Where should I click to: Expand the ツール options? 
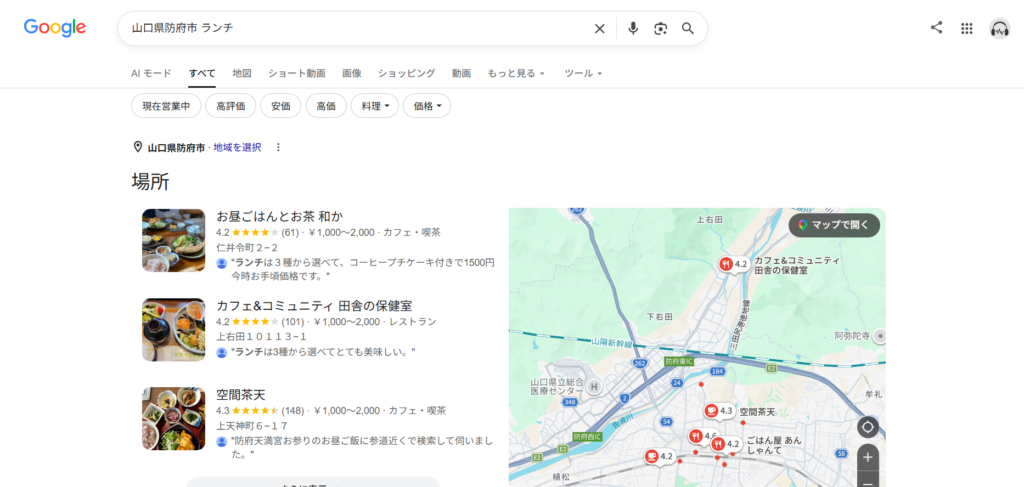tap(583, 73)
